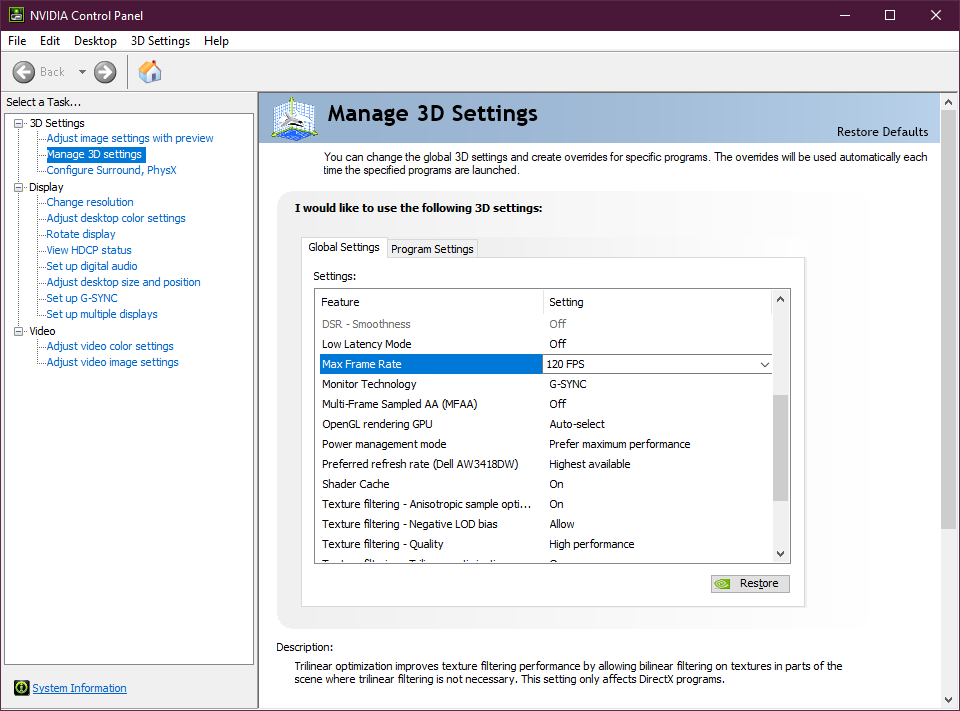Collapse the Video tree node

click(19, 331)
